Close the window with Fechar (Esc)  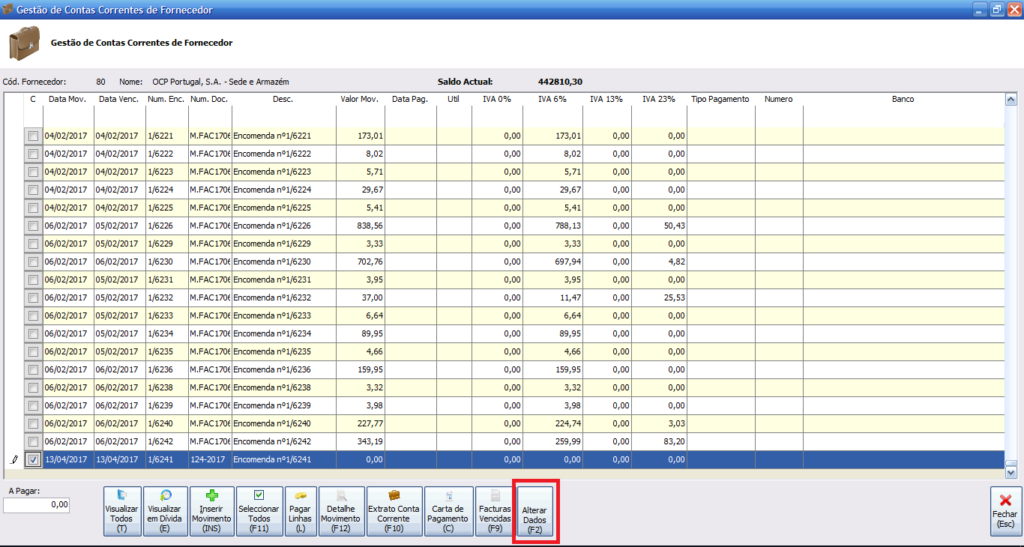pos(1005,512)
